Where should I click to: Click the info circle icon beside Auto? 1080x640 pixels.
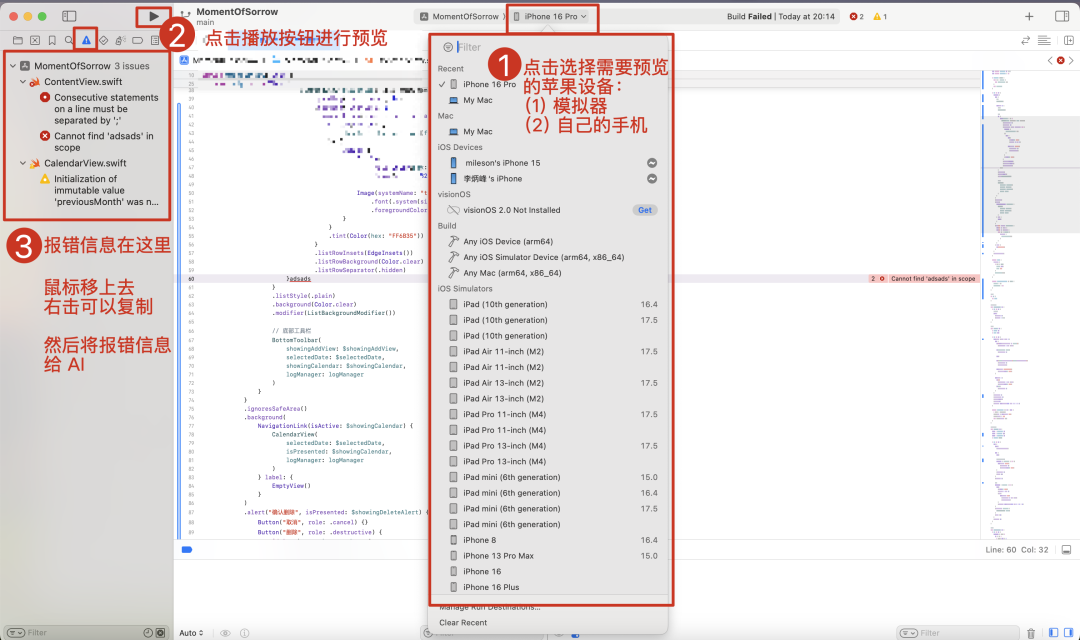pyautogui.click(x=245, y=633)
